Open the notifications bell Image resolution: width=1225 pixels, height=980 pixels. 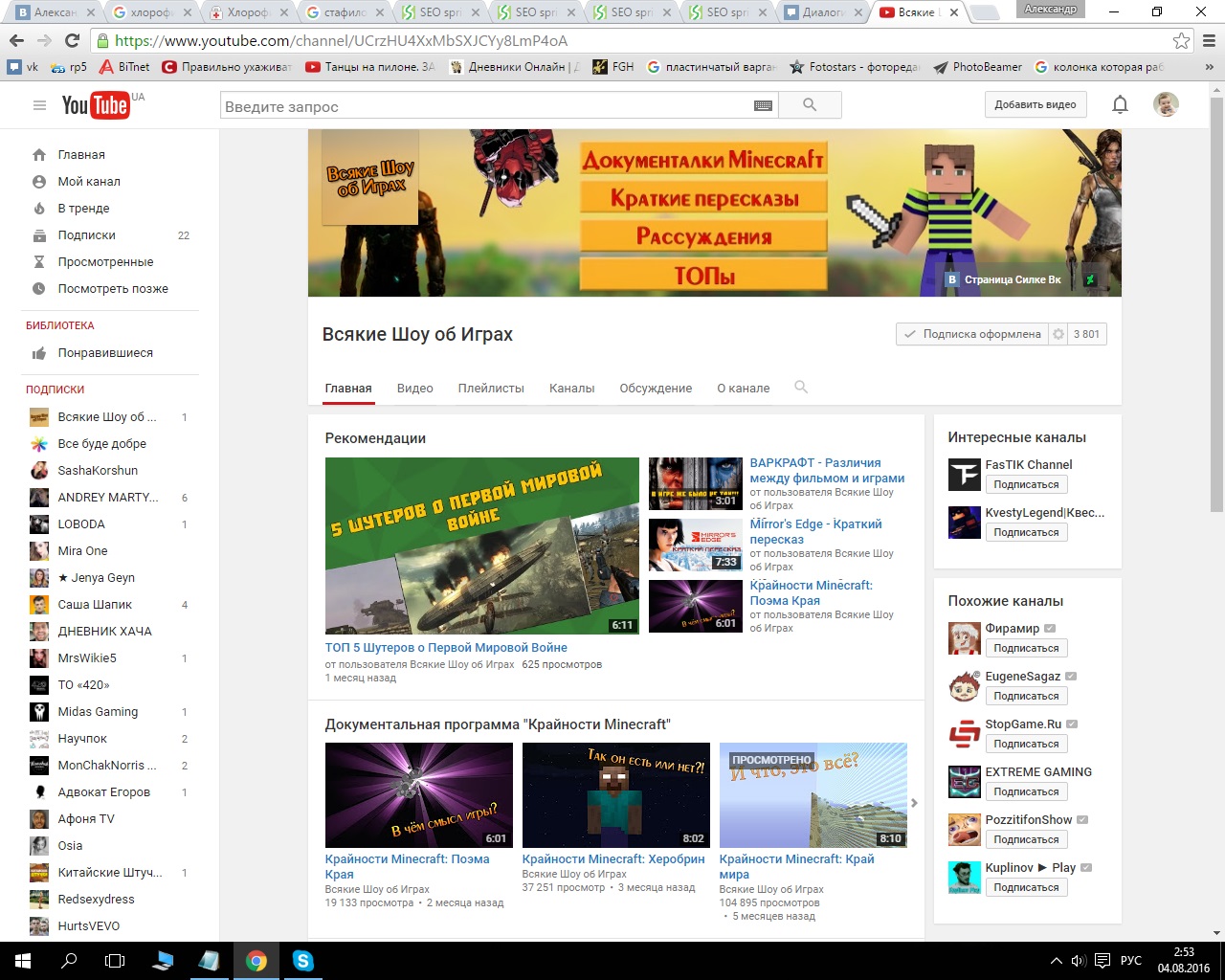[1120, 105]
